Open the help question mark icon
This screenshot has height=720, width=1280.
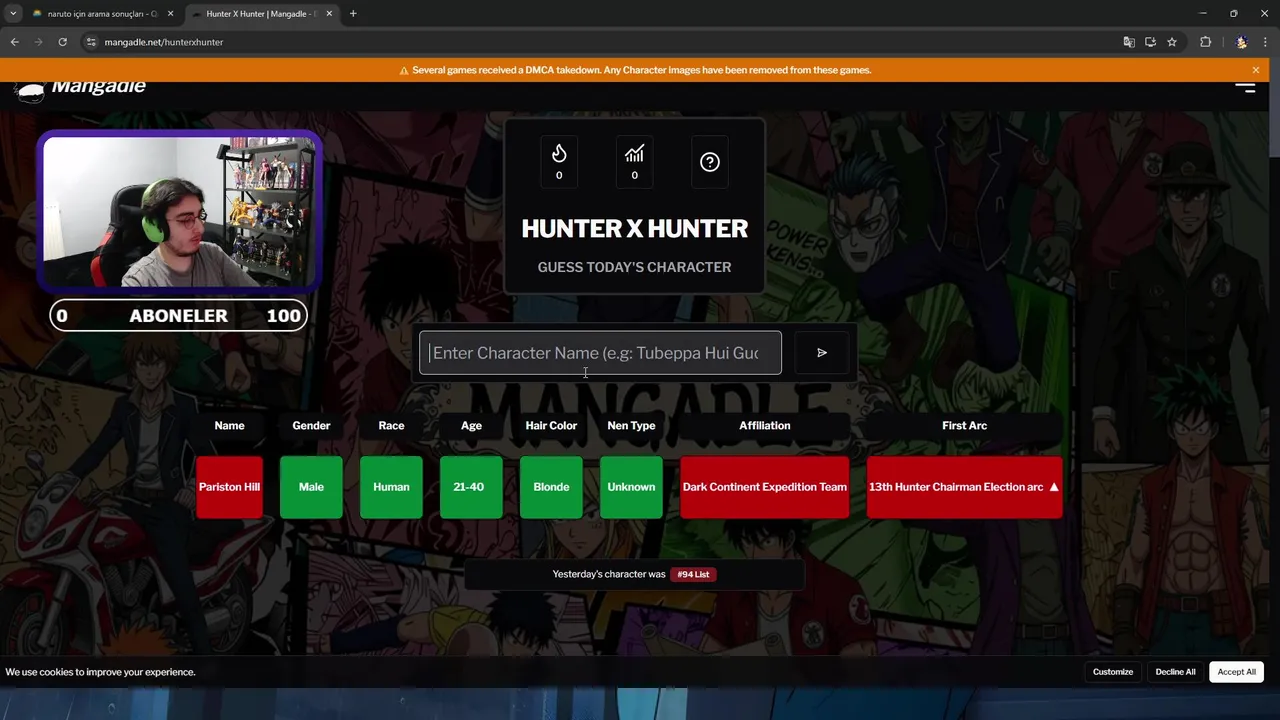coord(710,162)
